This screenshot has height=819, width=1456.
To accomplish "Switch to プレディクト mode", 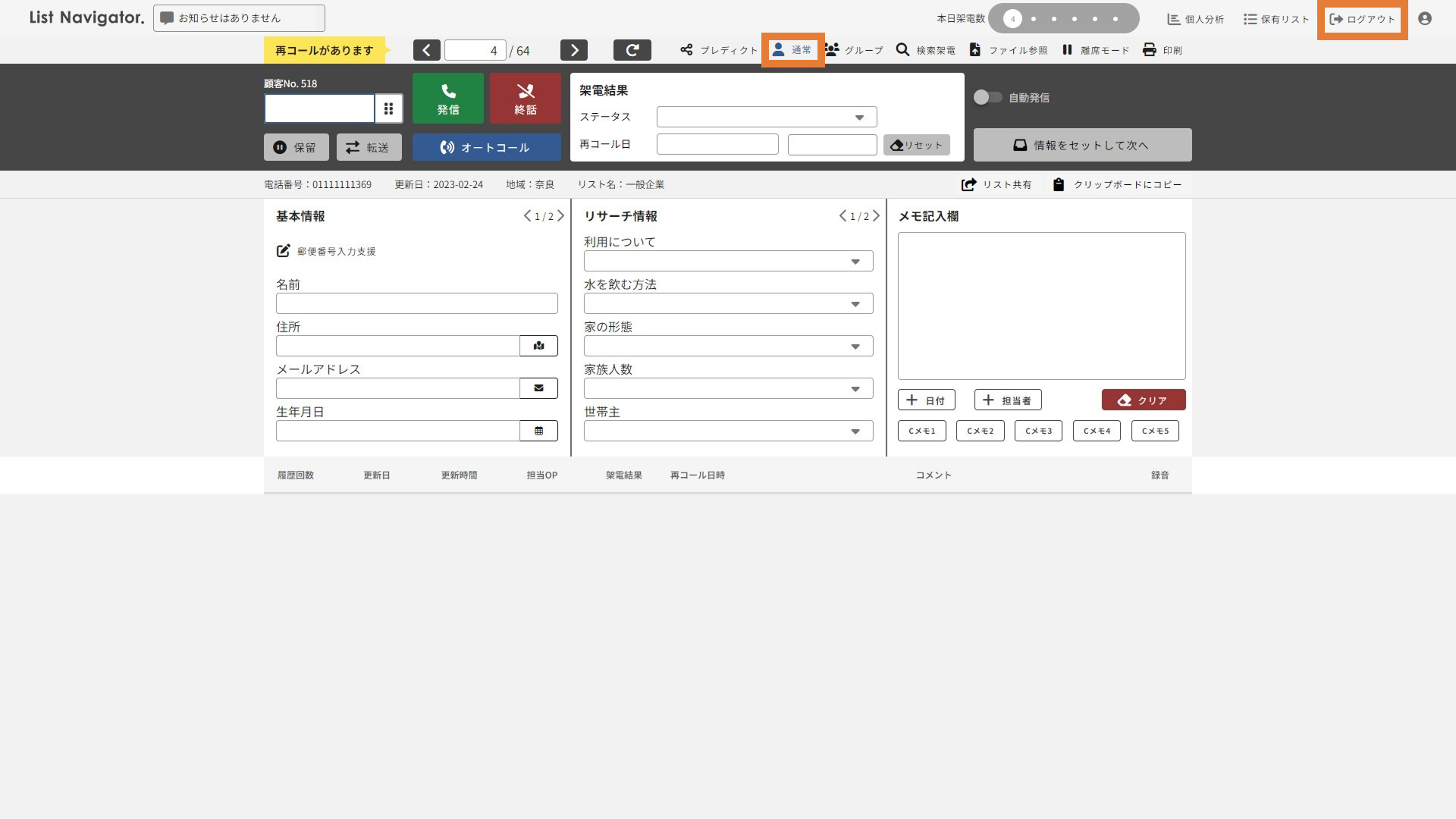I will (x=718, y=50).
